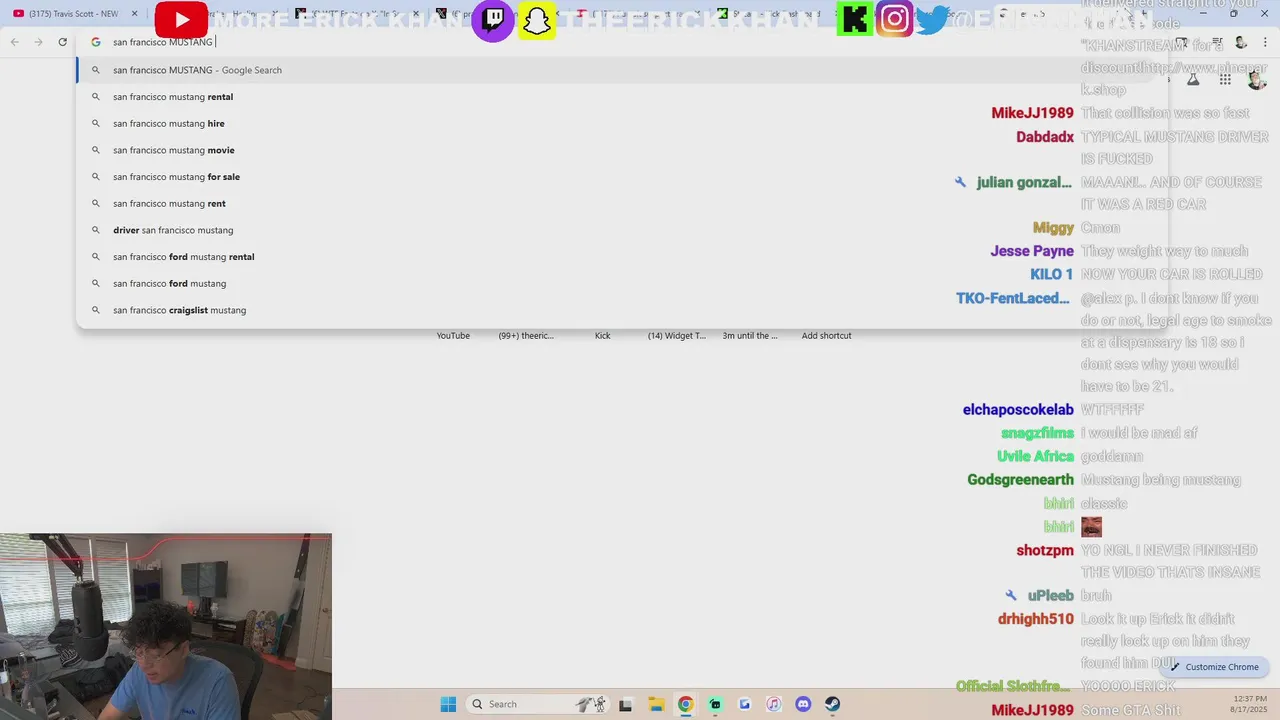The width and height of the screenshot is (1280, 720).
Task: Open the Chrome profile icon in toolbar
Action: point(1241,42)
